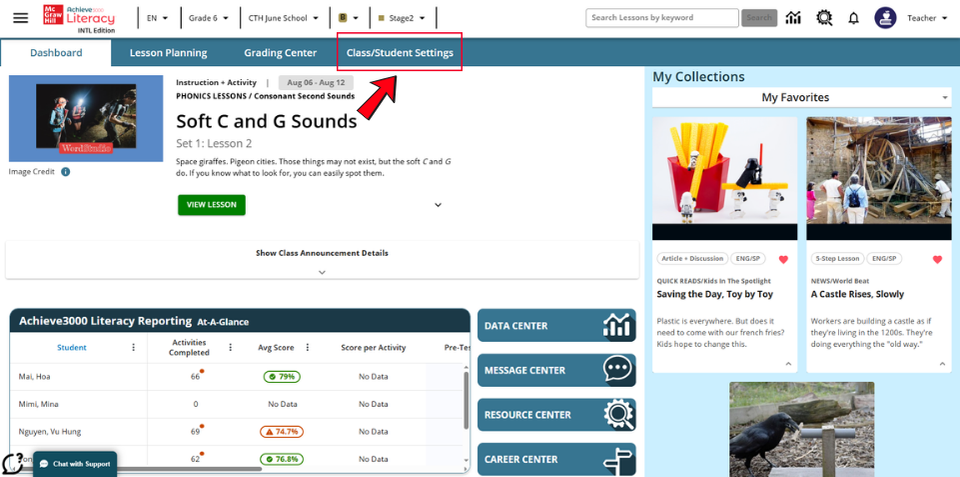
Task: Open the MESSAGE CENTER button
Action: [557, 370]
